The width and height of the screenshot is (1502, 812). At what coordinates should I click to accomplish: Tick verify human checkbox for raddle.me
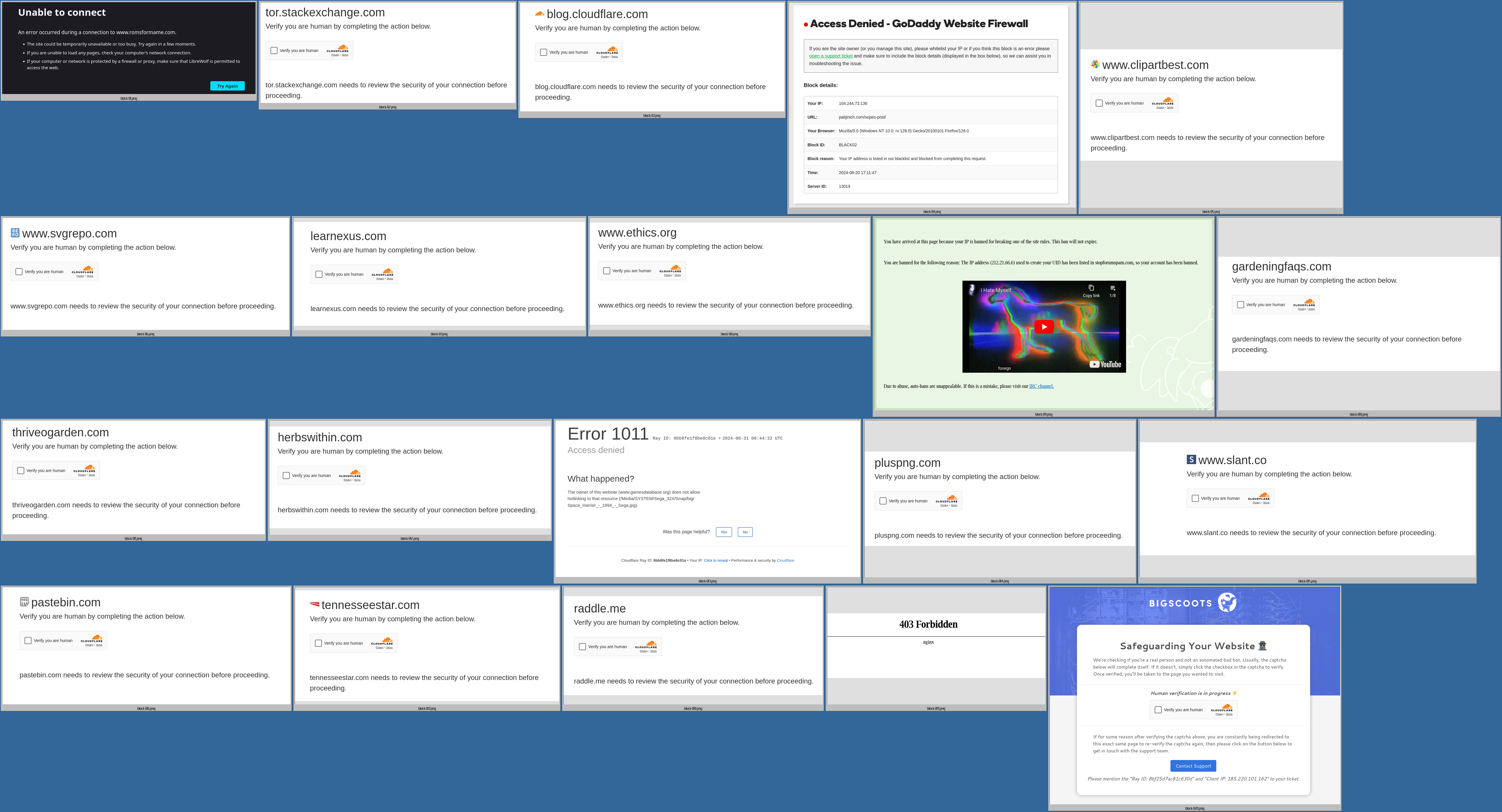coord(582,646)
